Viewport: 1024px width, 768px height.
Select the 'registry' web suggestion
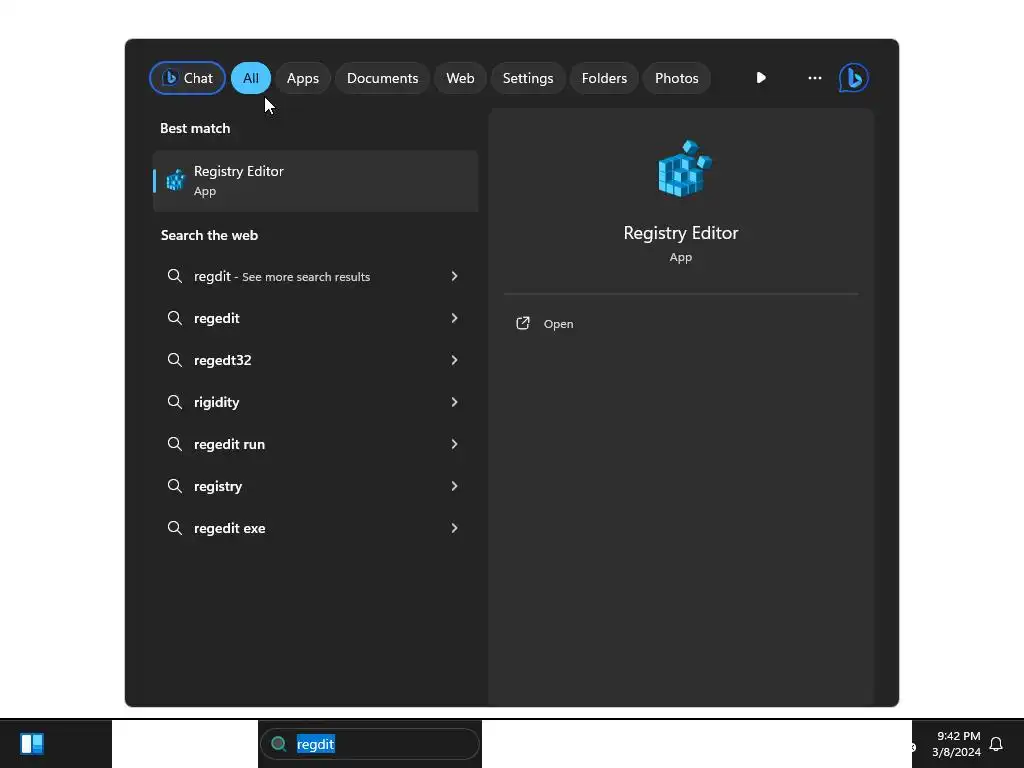[315, 486]
